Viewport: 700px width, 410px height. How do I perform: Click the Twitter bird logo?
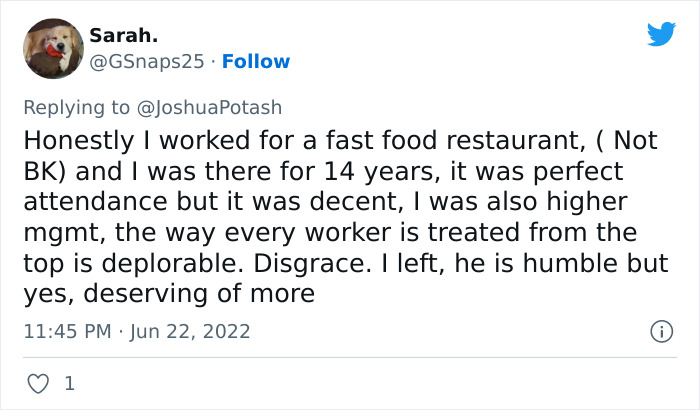tap(661, 35)
